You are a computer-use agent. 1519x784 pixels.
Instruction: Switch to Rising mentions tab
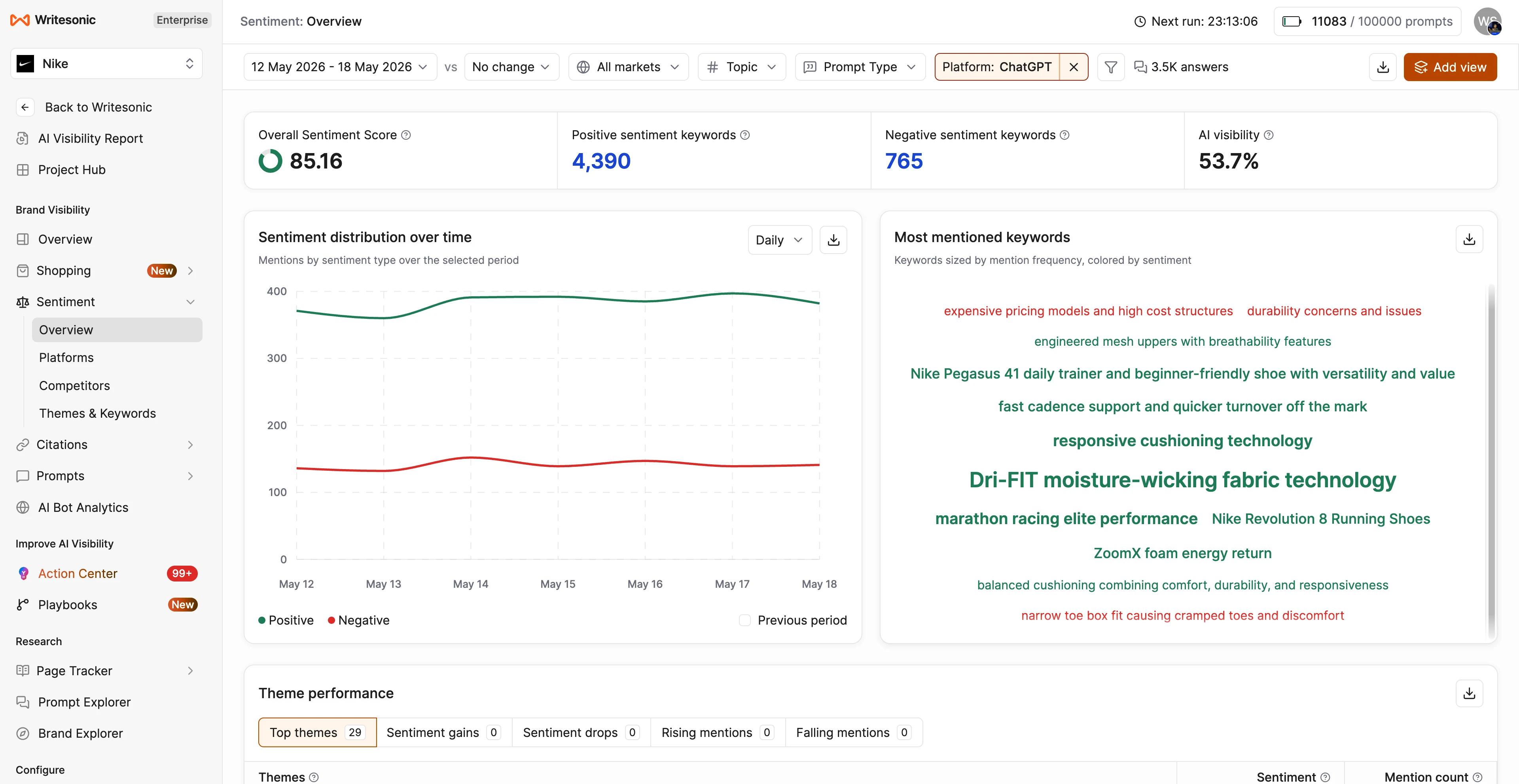(718, 732)
